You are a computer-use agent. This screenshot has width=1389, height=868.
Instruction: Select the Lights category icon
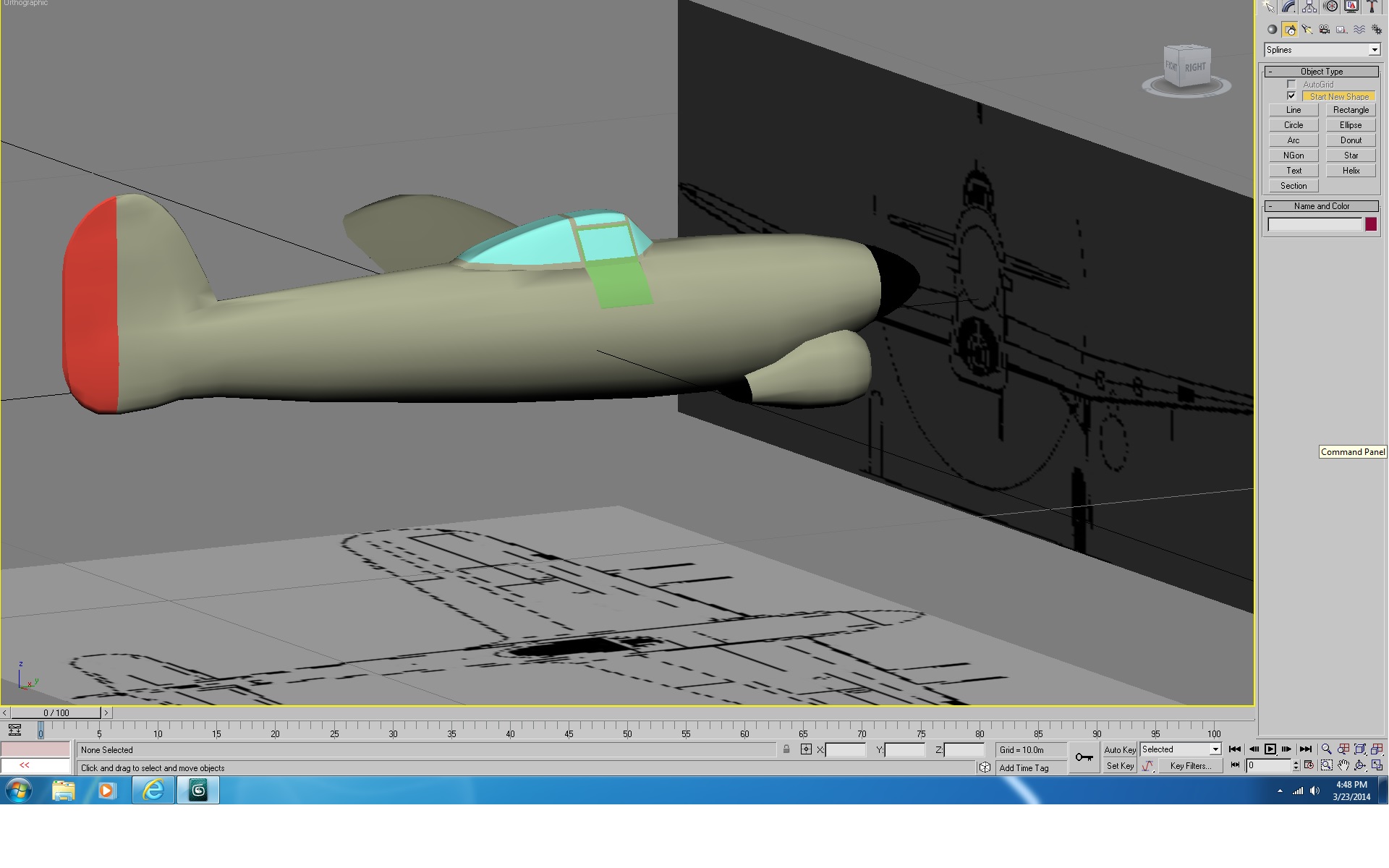click(x=1307, y=30)
